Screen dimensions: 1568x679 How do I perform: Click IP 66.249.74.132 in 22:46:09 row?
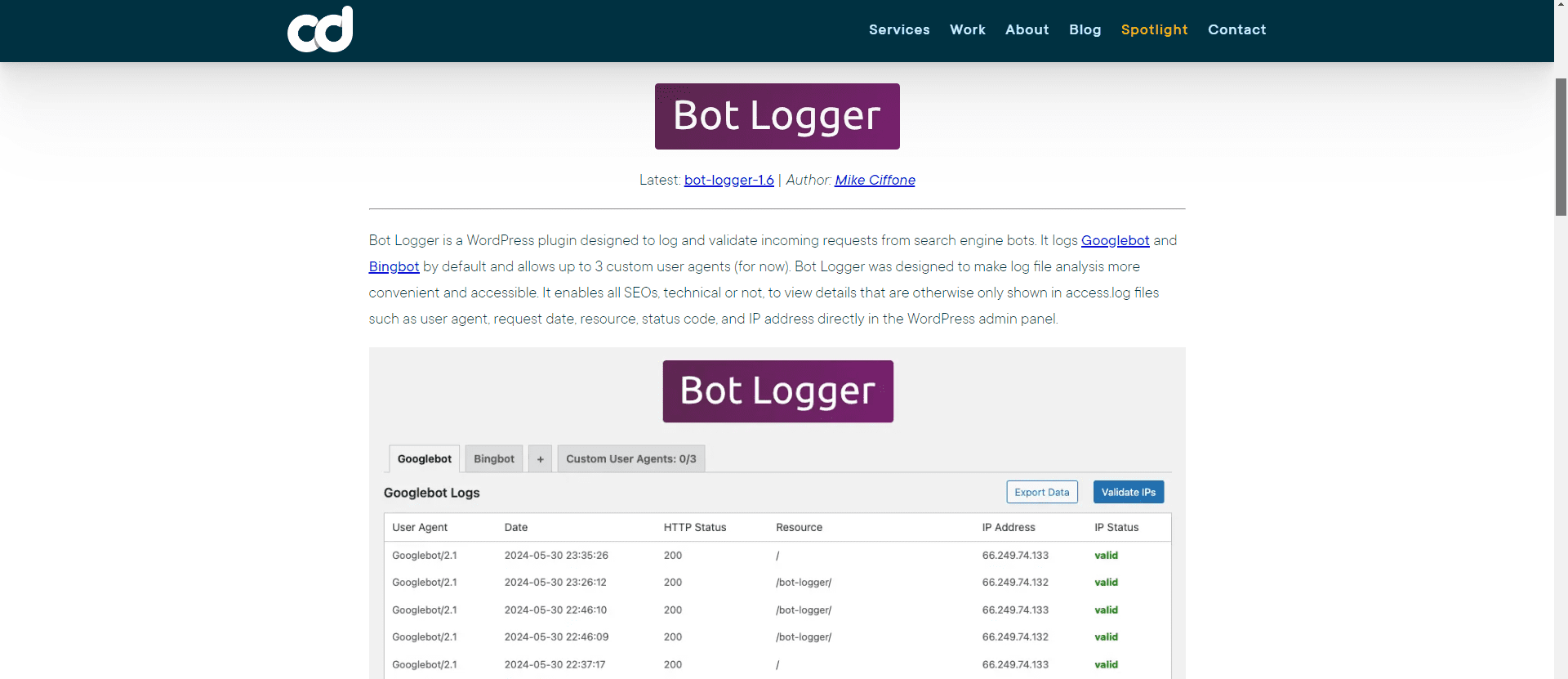[1015, 637]
